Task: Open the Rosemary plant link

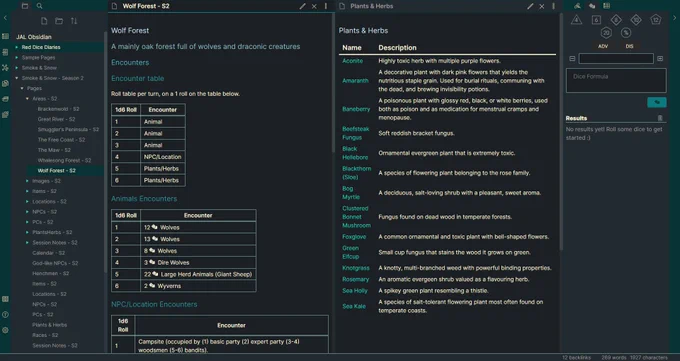Action: point(355,279)
